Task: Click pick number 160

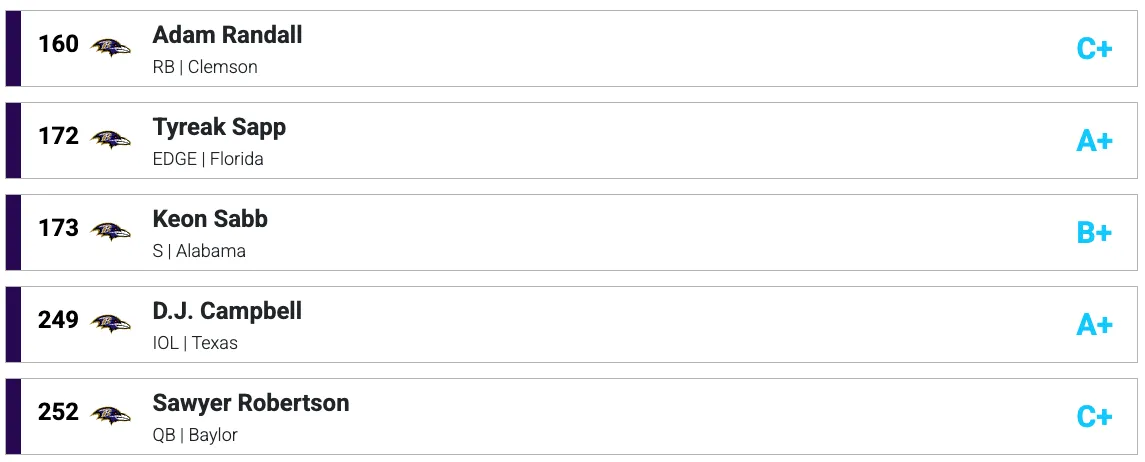Action: tap(58, 45)
